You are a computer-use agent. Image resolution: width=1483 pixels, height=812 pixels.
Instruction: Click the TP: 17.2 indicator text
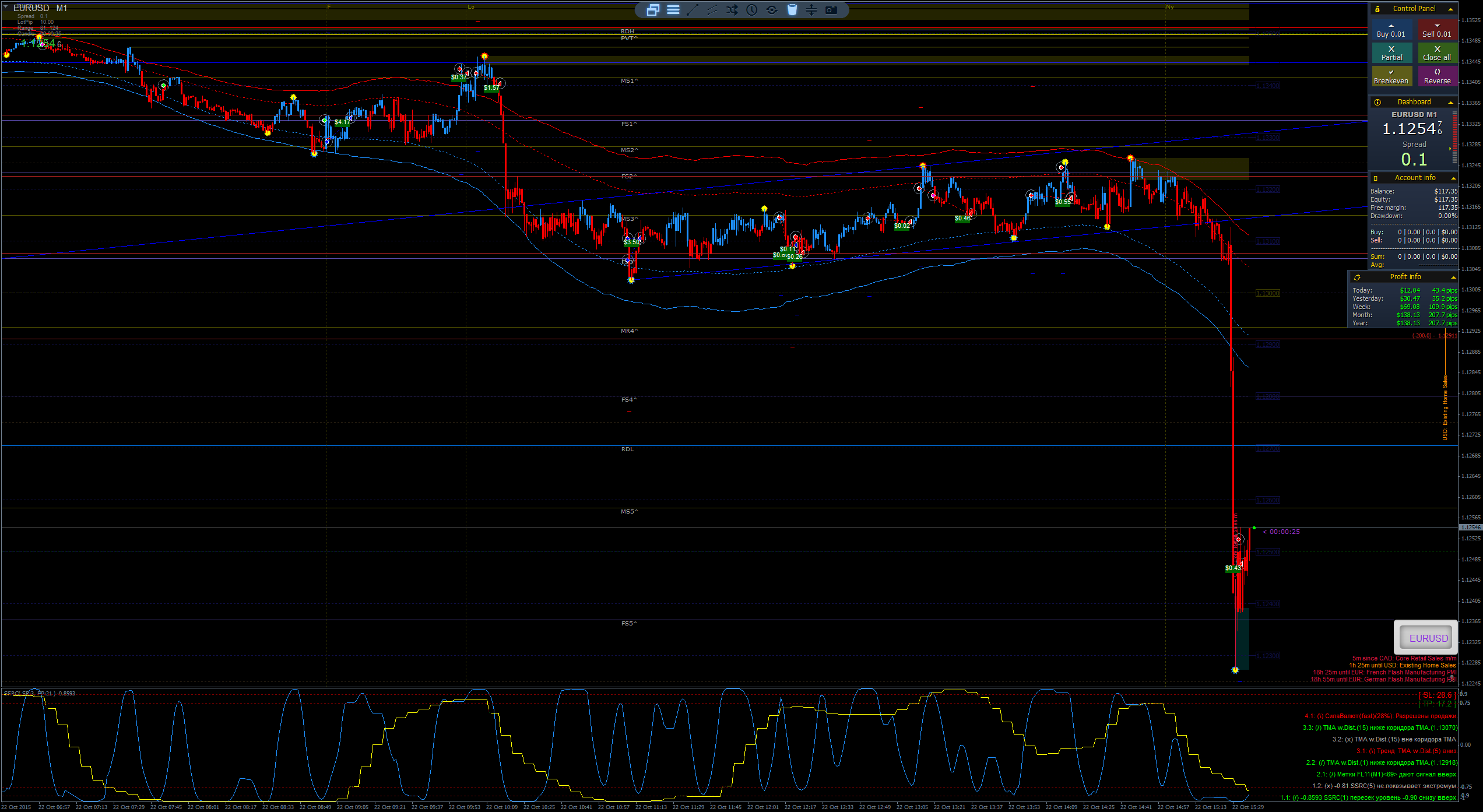point(1437,704)
